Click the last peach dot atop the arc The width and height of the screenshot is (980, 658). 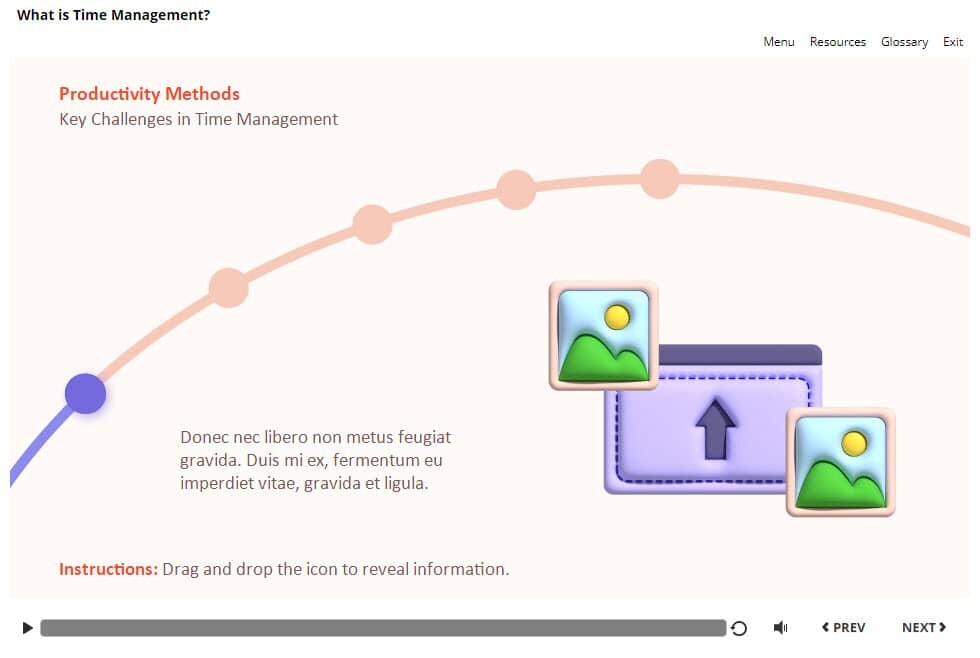pos(659,179)
